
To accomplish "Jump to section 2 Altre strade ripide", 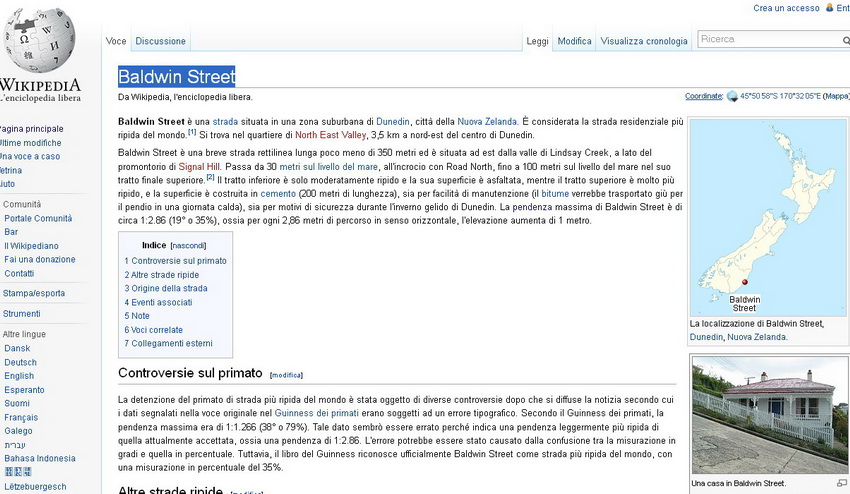I will (162, 275).
